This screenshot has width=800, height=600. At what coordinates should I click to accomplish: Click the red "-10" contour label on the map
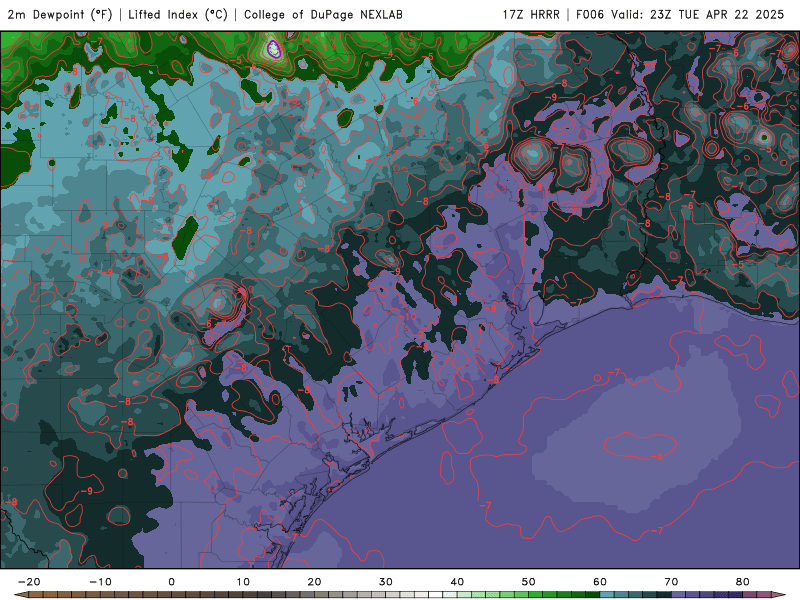(x=408, y=316)
